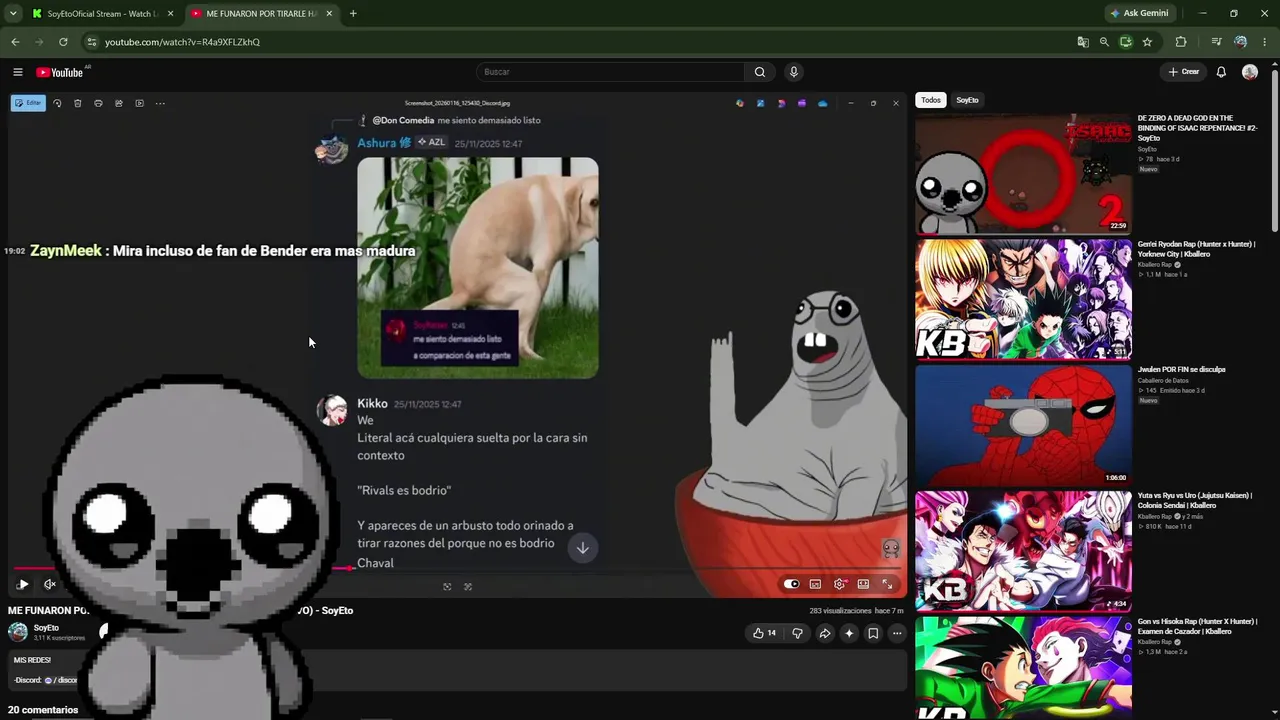The image size is (1280, 720).
Task: Go to the YouTube home logo
Action: pyautogui.click(x=60, y=72)
